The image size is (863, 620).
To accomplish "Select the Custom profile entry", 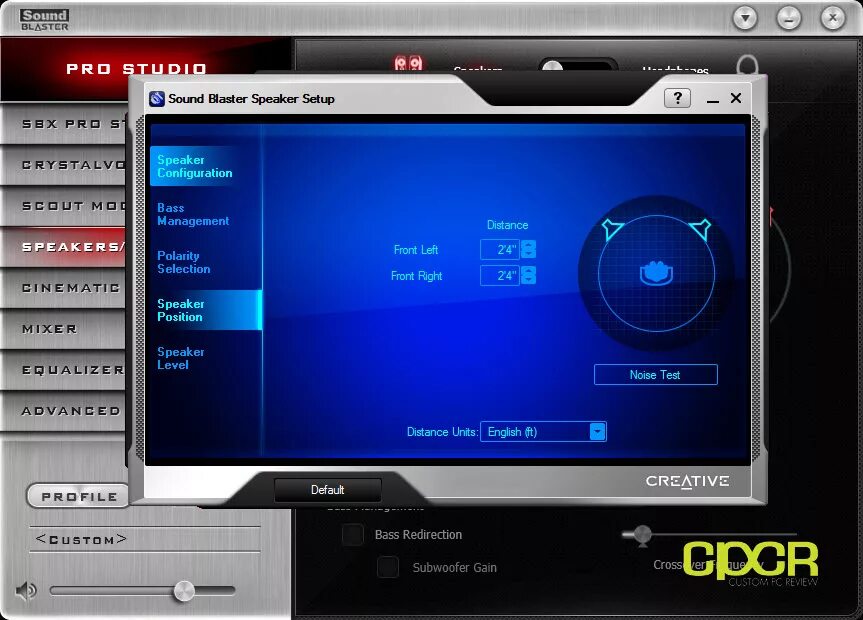I will click(81, 539).
